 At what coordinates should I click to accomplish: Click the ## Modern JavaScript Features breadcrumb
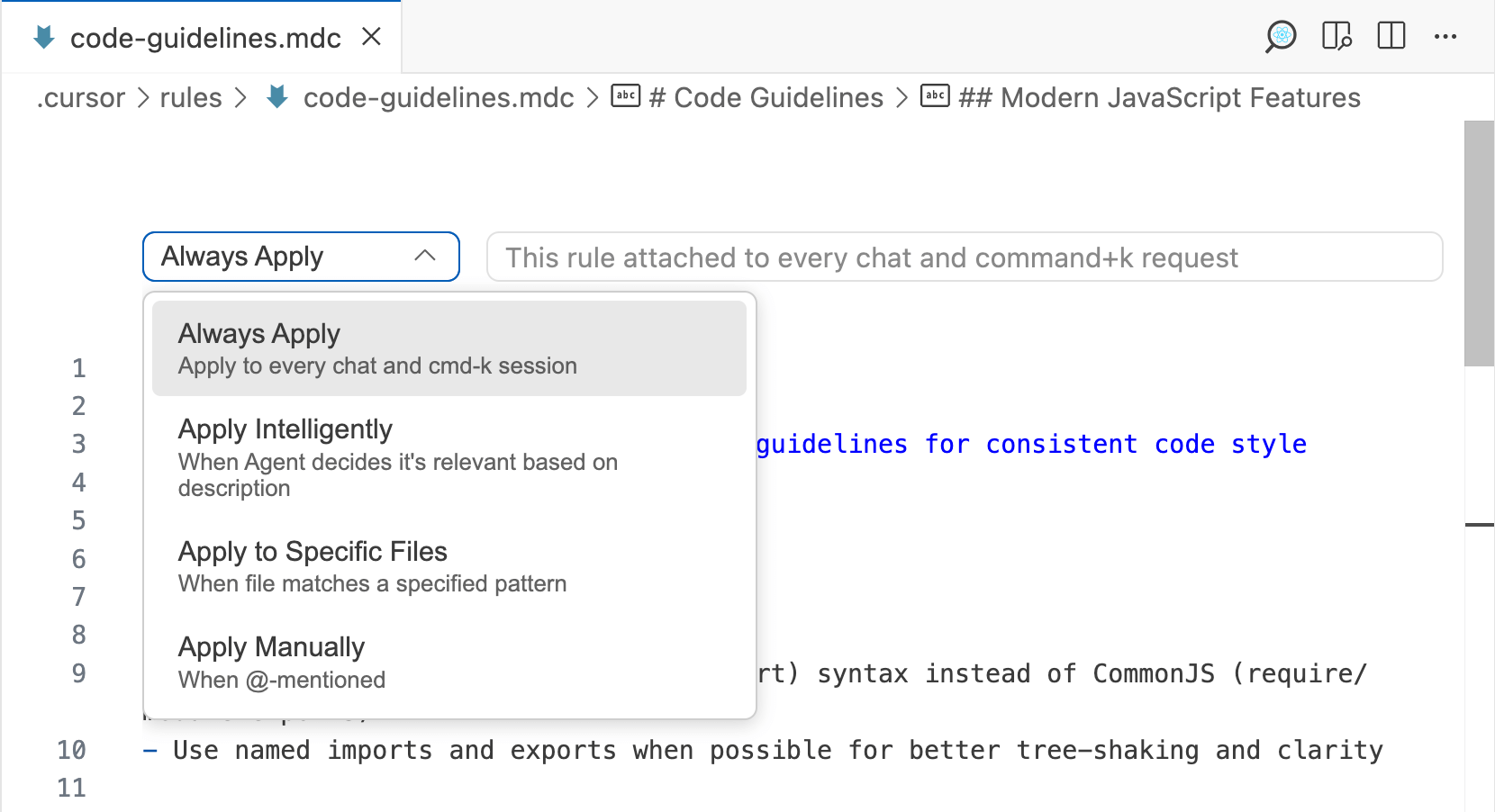[x=1160, y=97]
